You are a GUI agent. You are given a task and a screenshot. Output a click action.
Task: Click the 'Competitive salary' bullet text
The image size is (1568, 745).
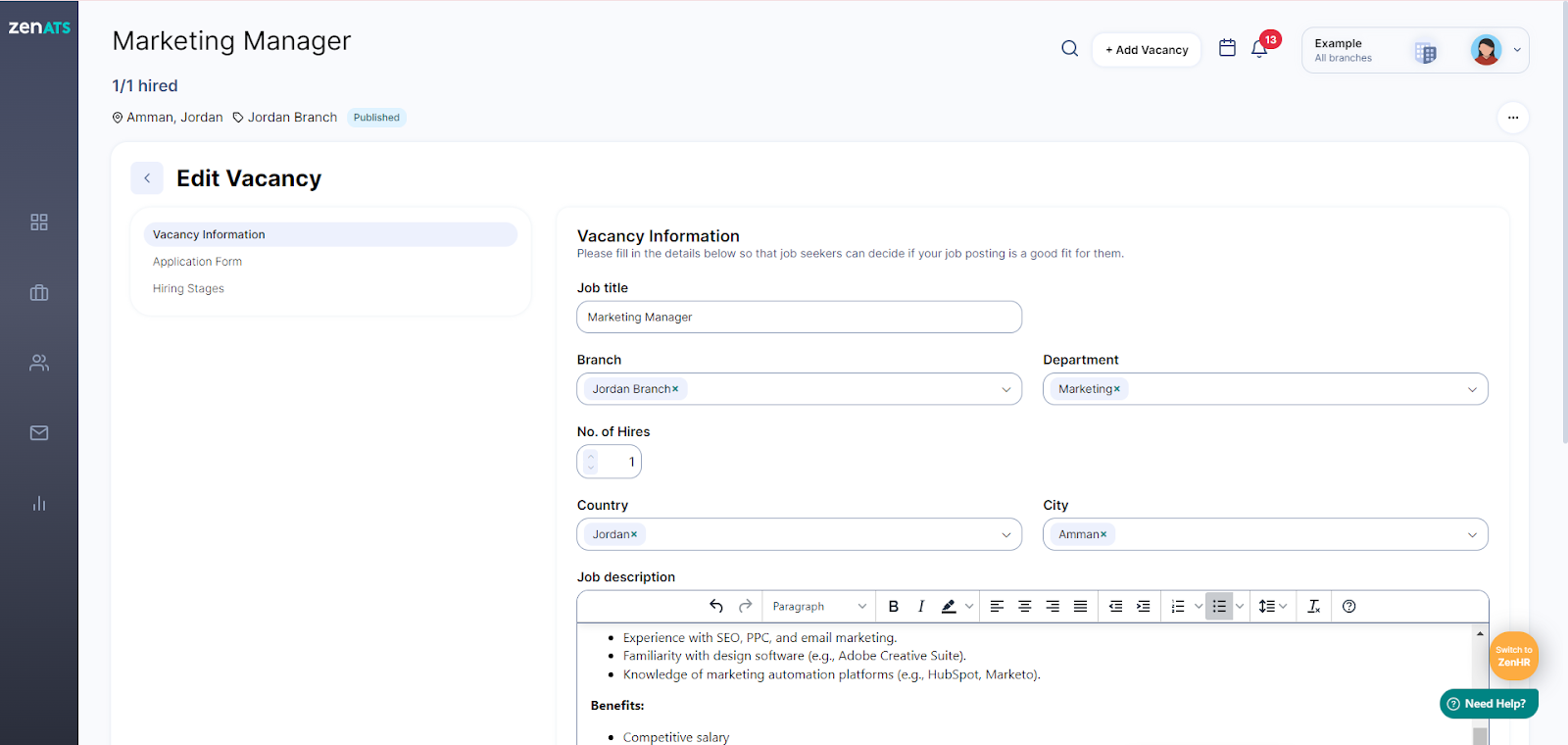tap(676, 737)
